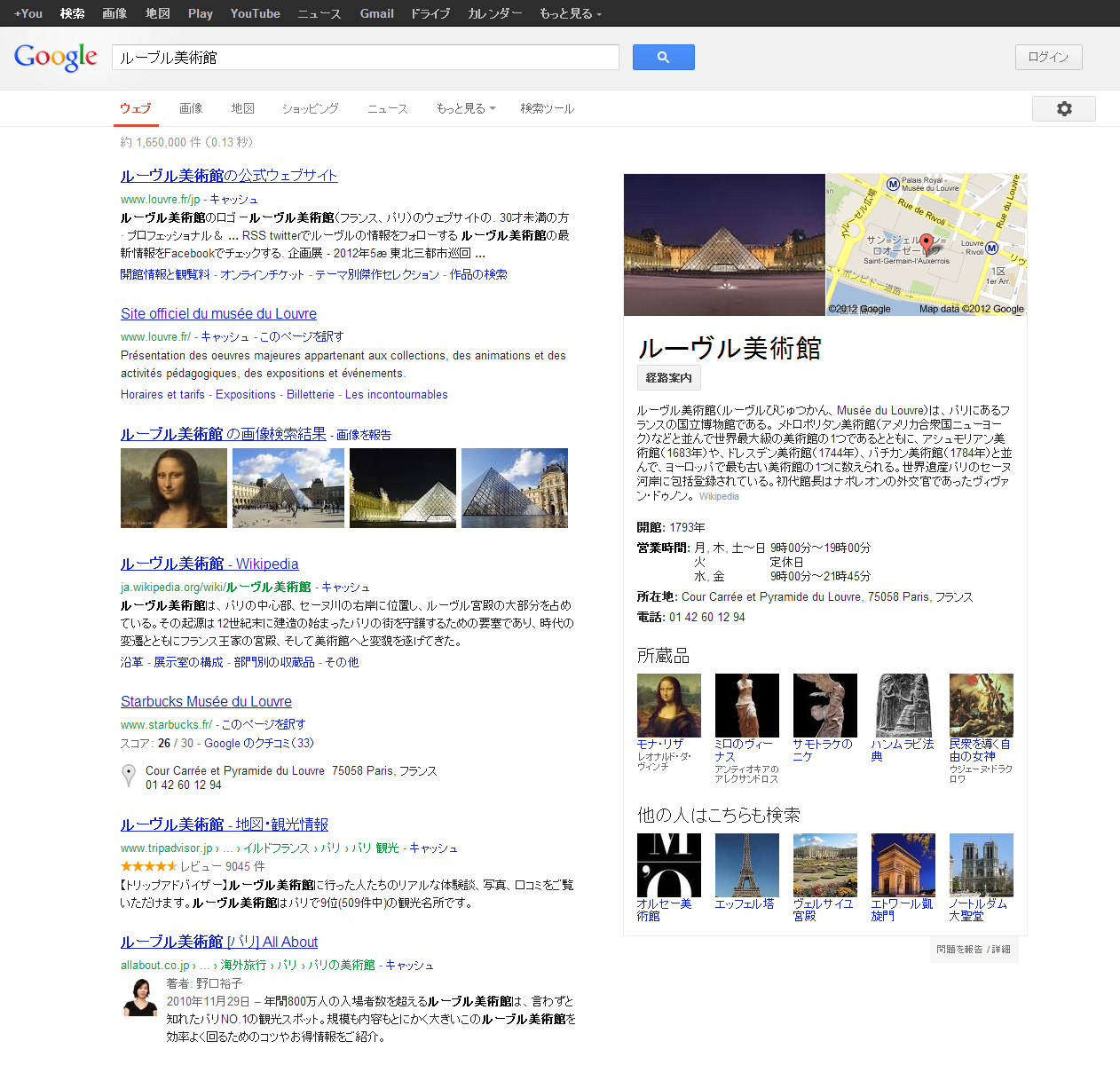Click the Mona Lisa thumbnail in image results
The width and height of the screenshot is (1120, 1065).
[x=173, y=487]
